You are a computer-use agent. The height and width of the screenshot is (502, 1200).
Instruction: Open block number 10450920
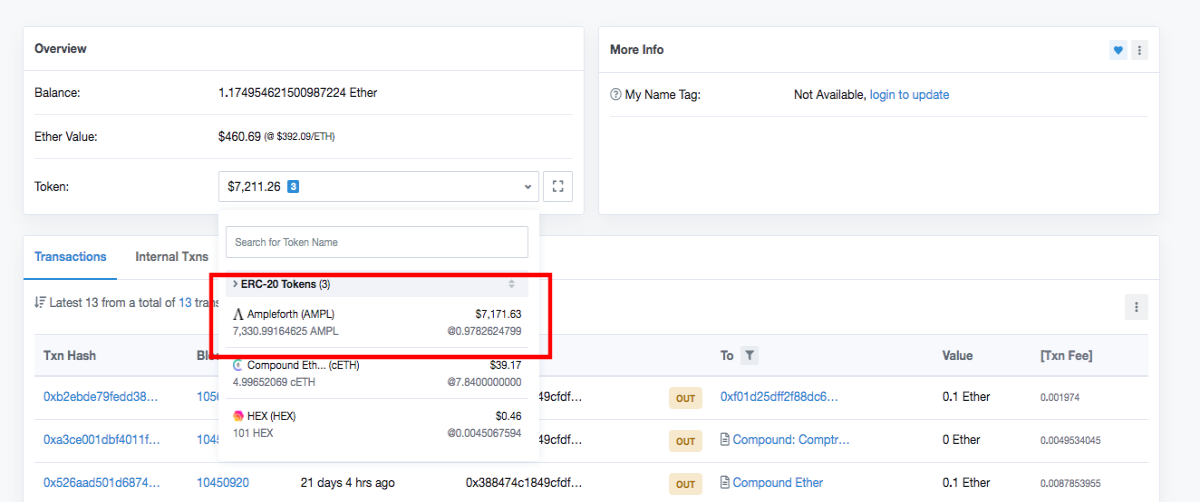coord(223,483)
